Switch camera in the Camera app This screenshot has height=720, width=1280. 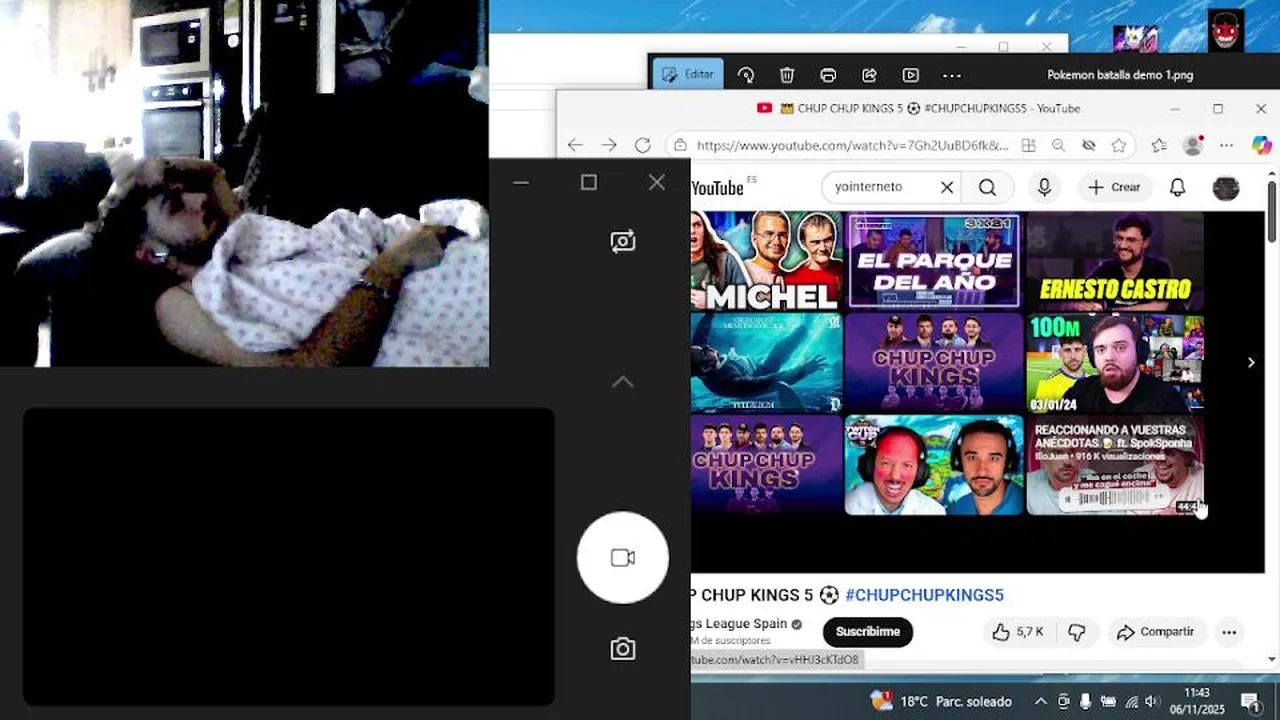tap(623, 241)
